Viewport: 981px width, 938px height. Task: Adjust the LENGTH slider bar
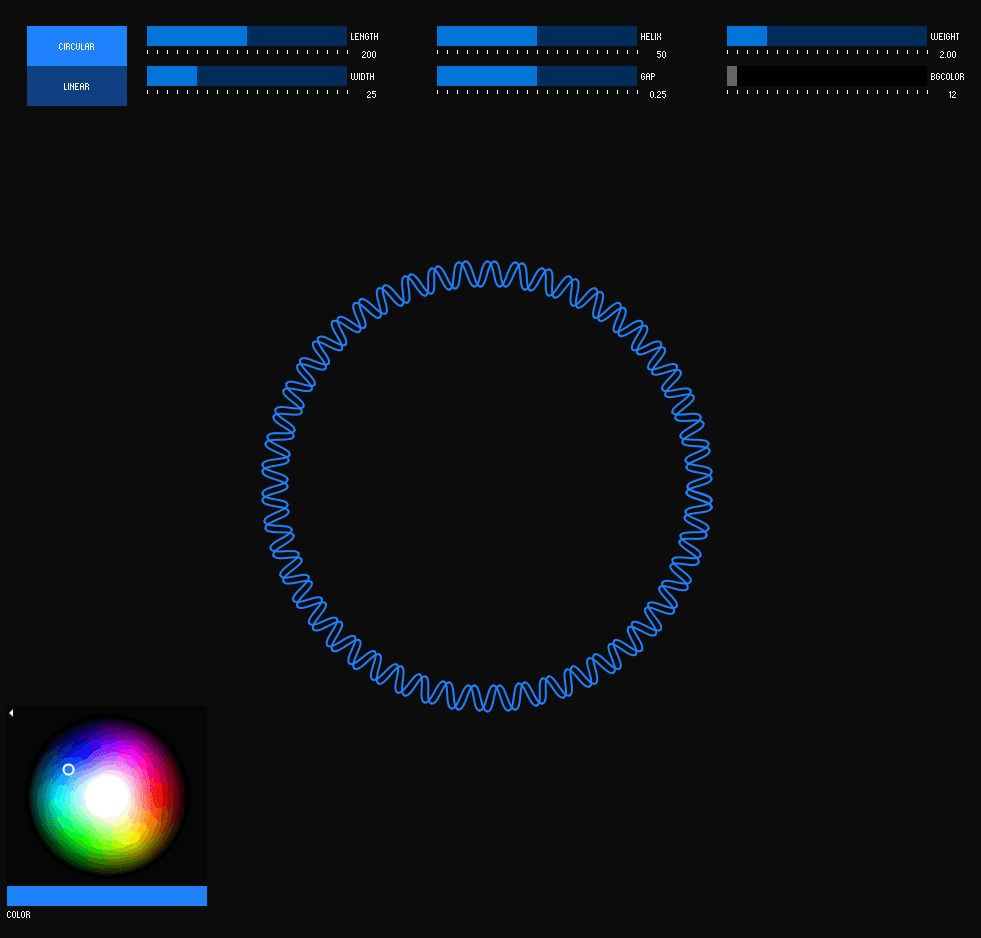[247, 36]
